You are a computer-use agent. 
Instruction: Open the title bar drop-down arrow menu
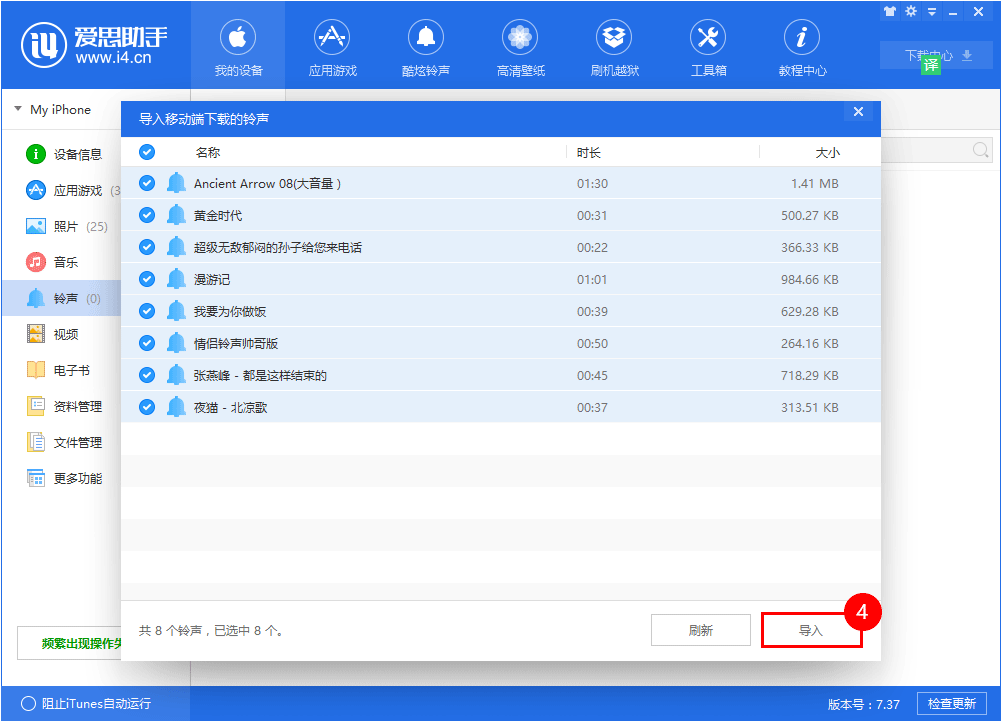tap(934, 11)
